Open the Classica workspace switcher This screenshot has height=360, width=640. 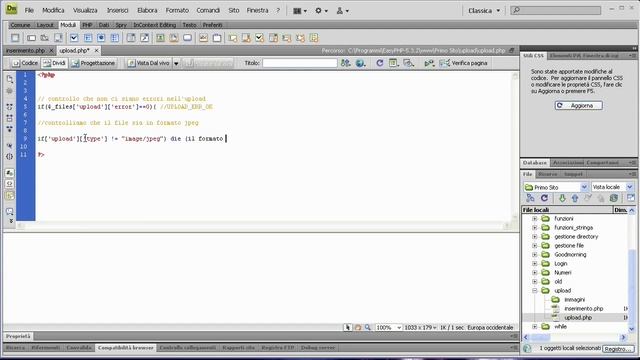484,11
